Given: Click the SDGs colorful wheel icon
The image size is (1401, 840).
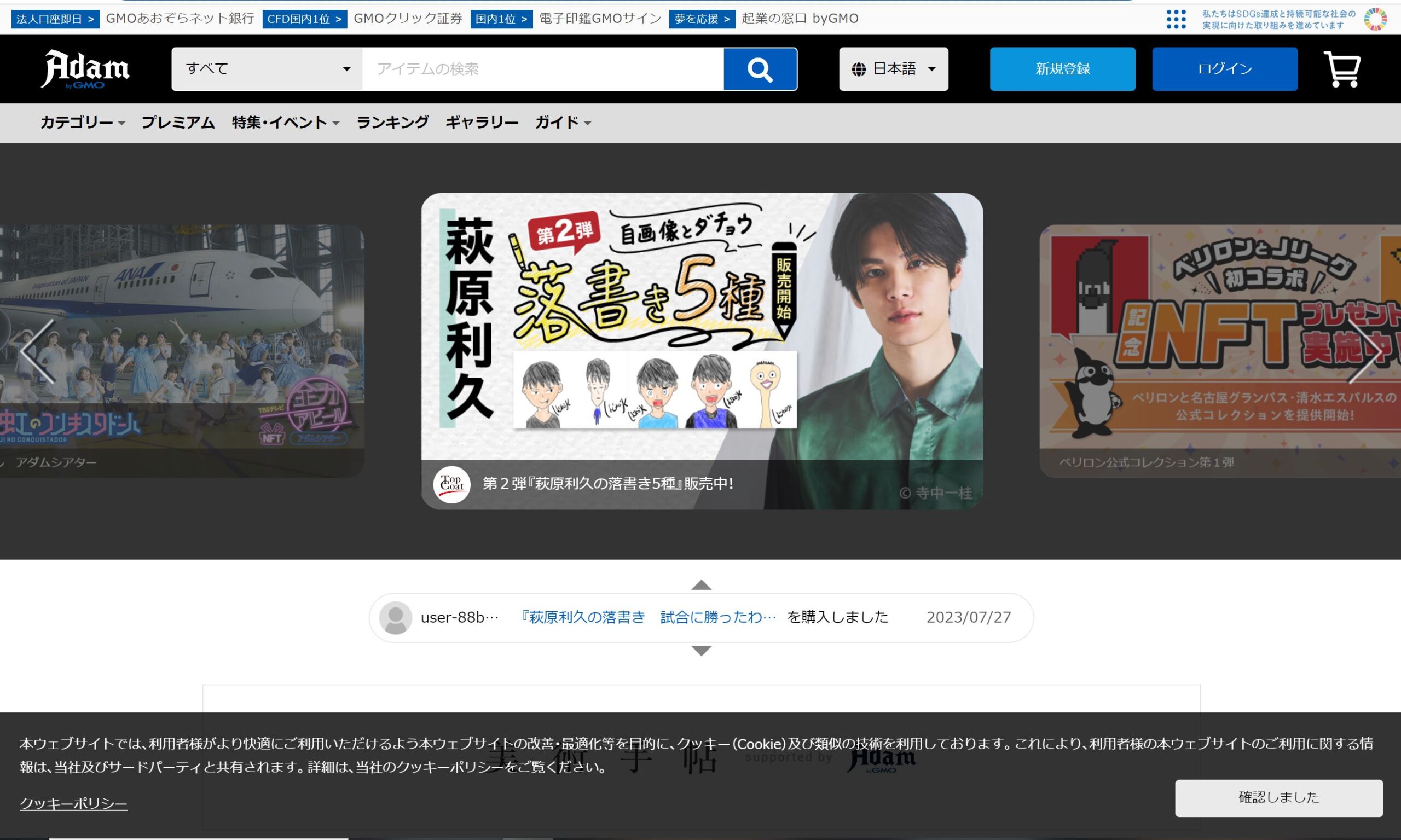Looking at the screenshot, I should pos(1375,19).
